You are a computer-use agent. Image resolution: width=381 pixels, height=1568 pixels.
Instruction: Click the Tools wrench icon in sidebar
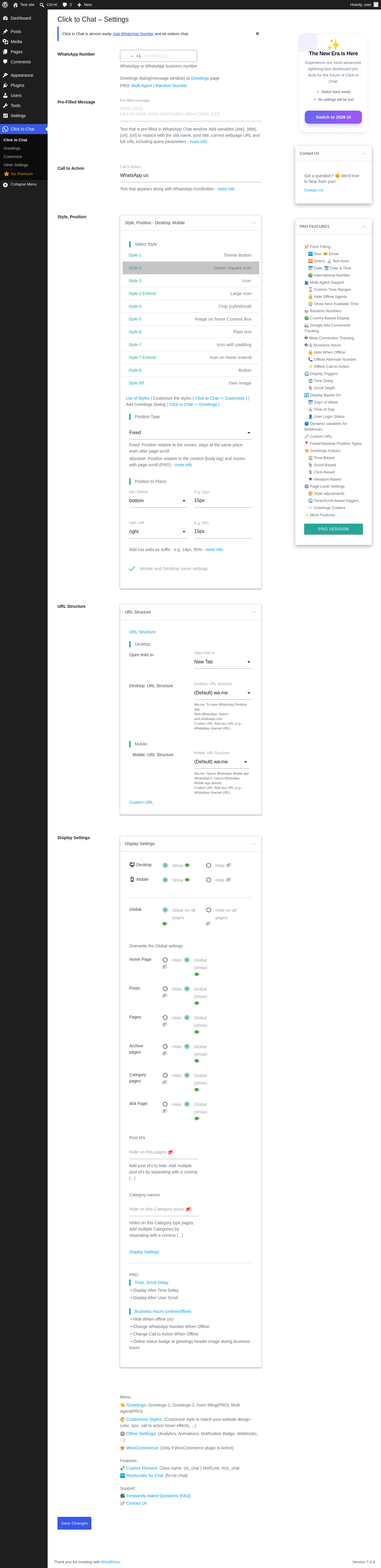click(x=5, y=105)
